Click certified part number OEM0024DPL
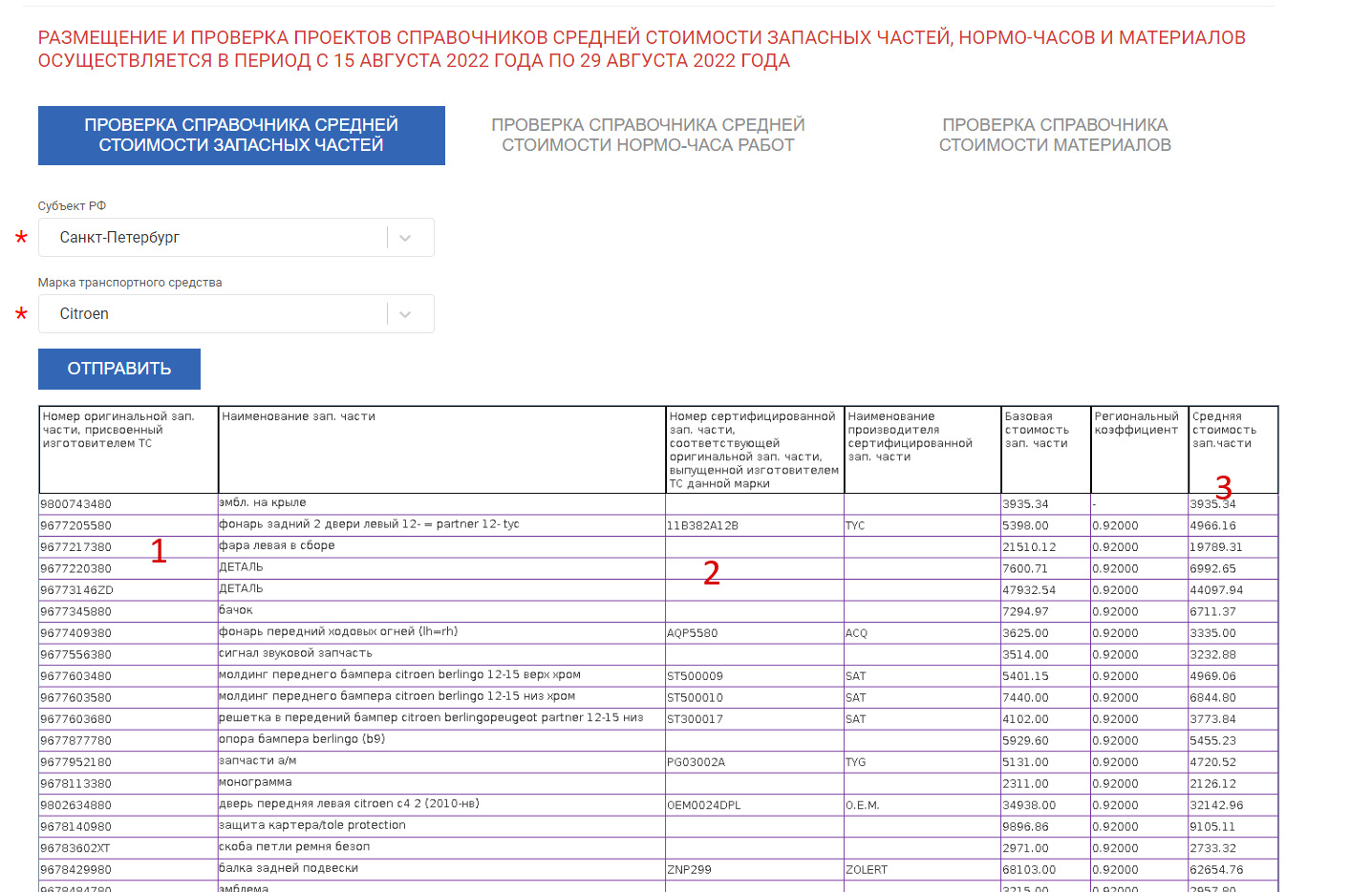This screenshot has width=1372, height=892. point(704,805)
